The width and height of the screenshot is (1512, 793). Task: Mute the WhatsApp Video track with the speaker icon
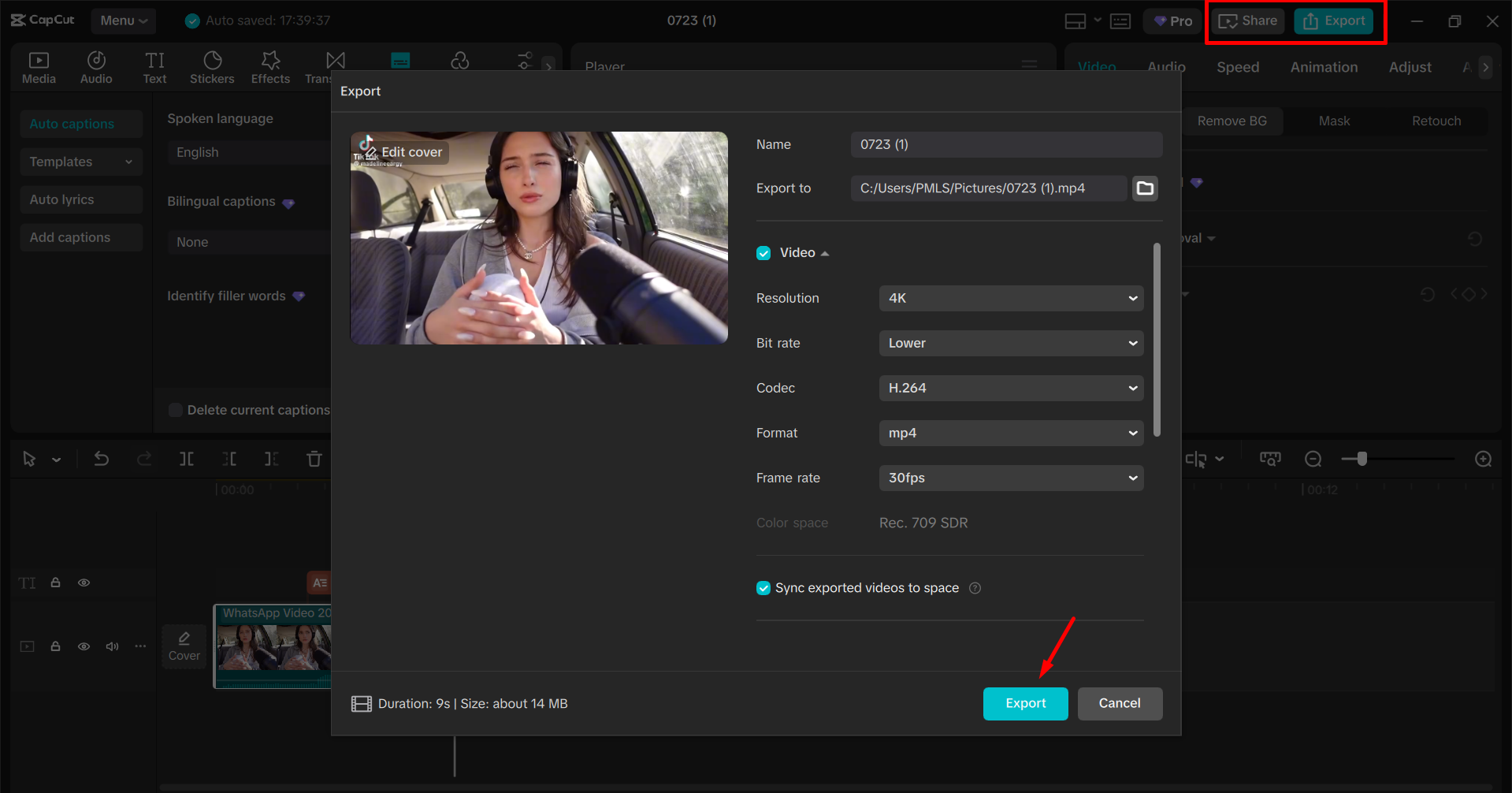[x=112, y=646]
